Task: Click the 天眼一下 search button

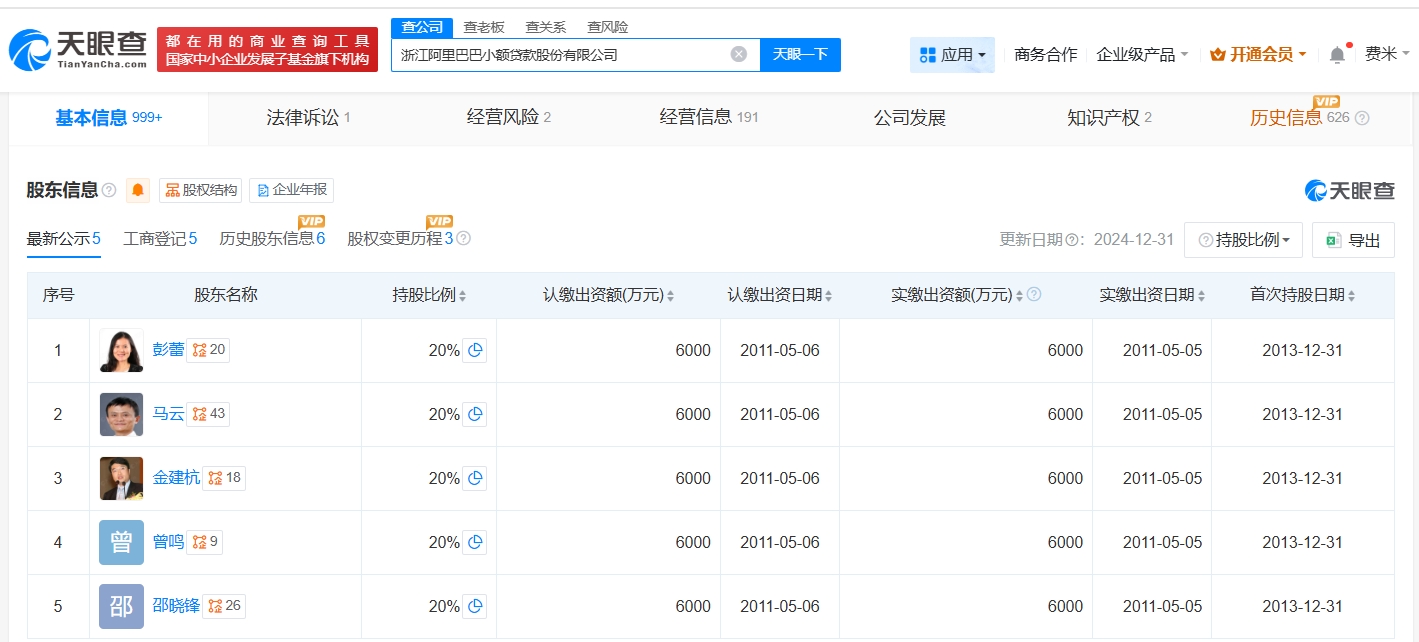Action: (800, 54)
